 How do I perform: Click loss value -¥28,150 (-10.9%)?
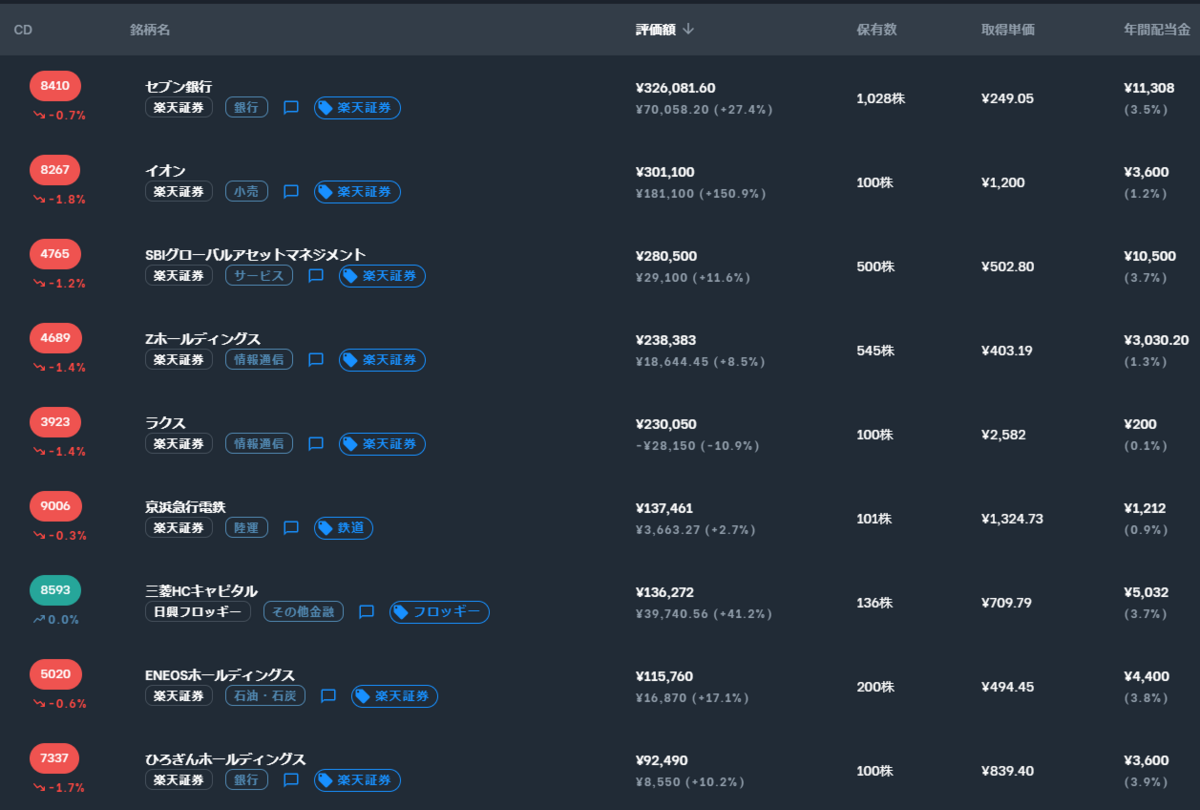click(697, 445)
